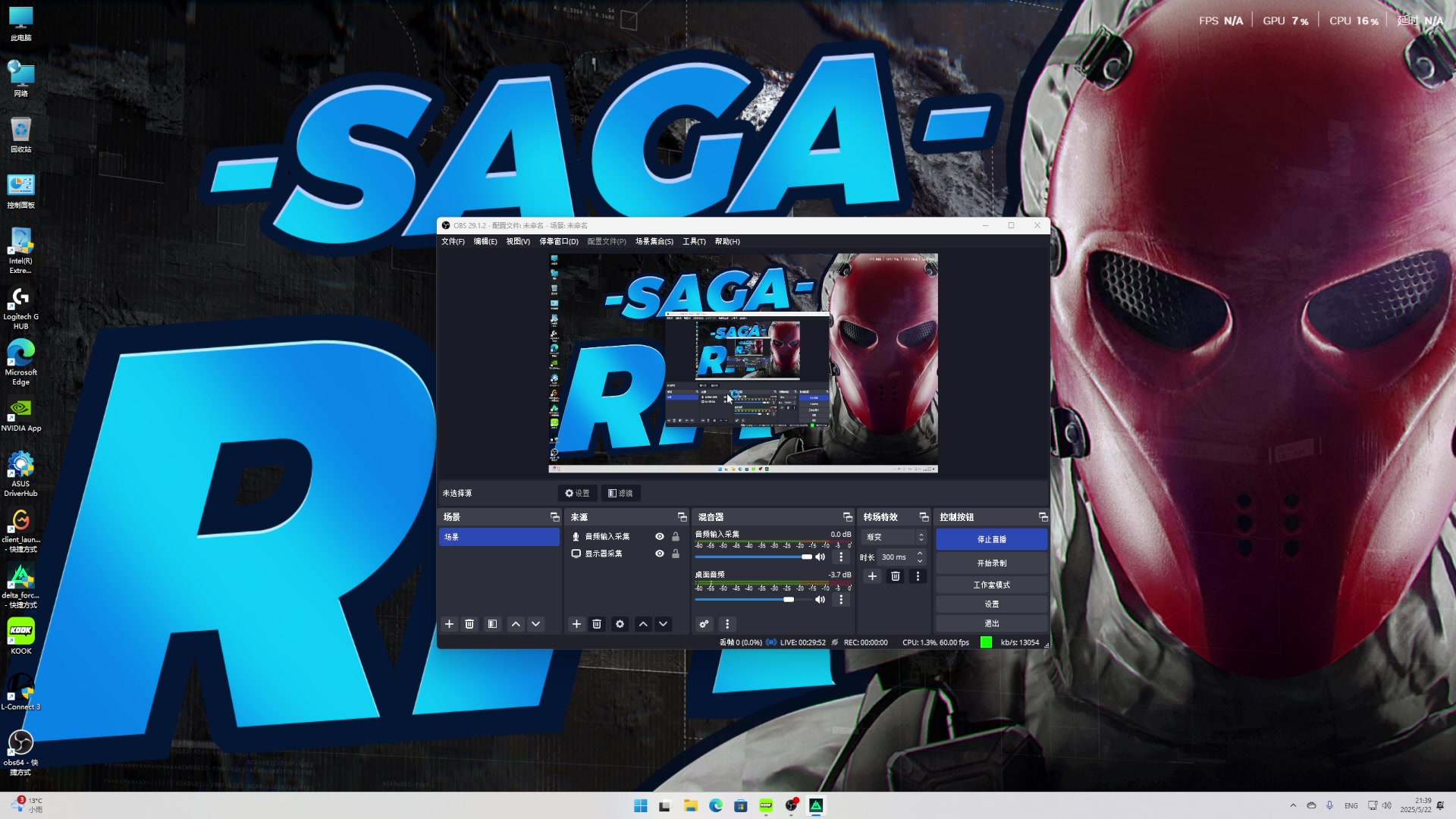Open 设置 in controls panel

[x=992, y=604]
